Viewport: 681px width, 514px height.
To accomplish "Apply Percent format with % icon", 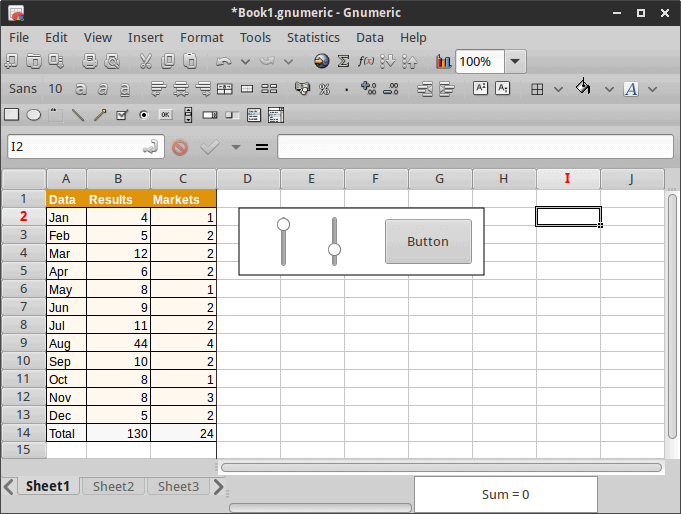I will [x=324, y=89].
